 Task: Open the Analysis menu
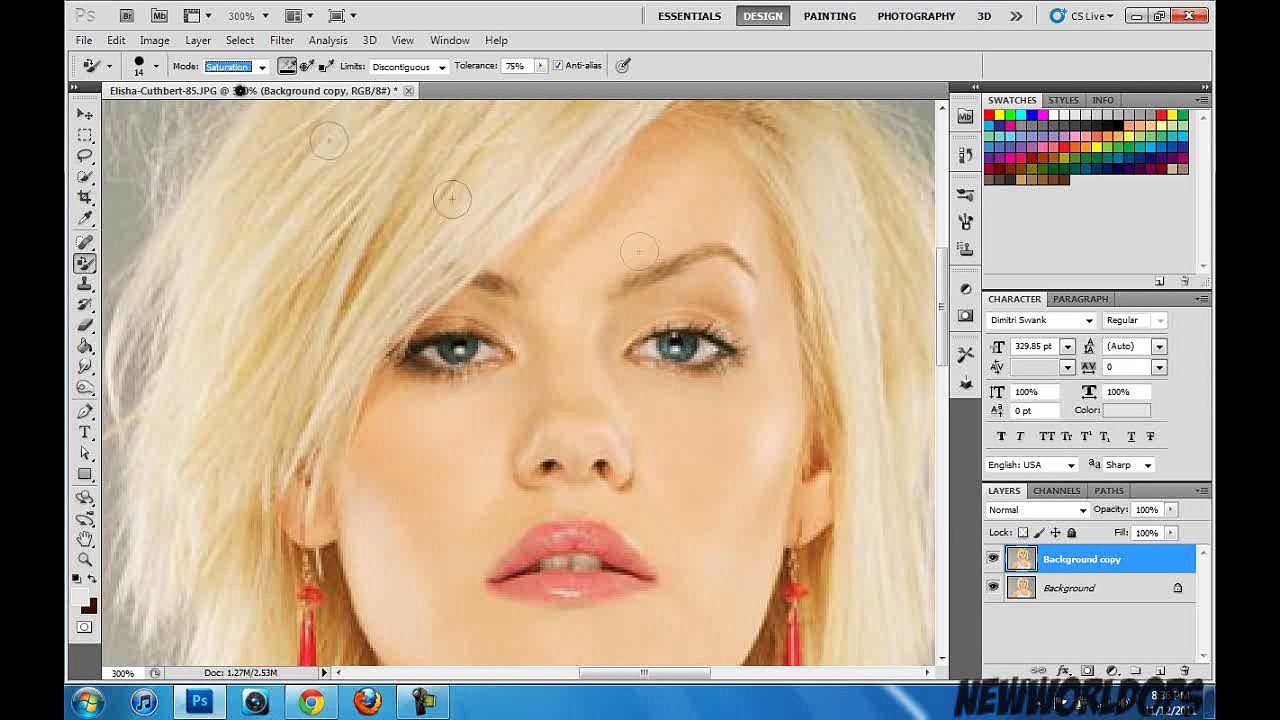coord(328,40)
